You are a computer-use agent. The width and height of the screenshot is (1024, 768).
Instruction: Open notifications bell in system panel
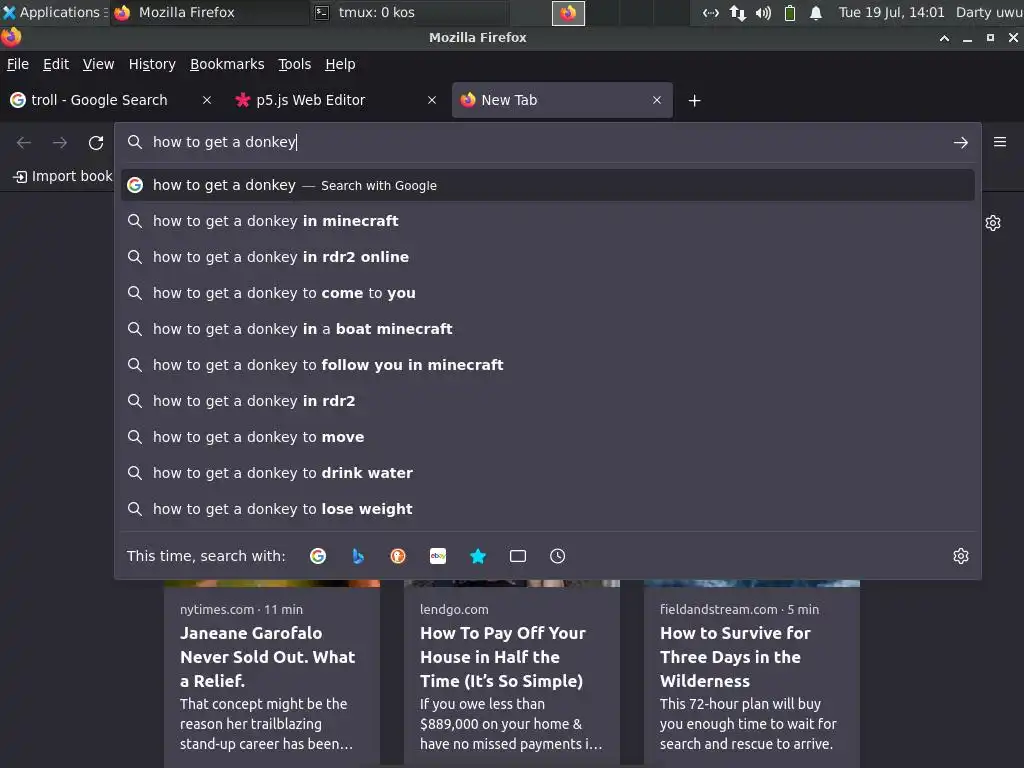coord(816,12)
